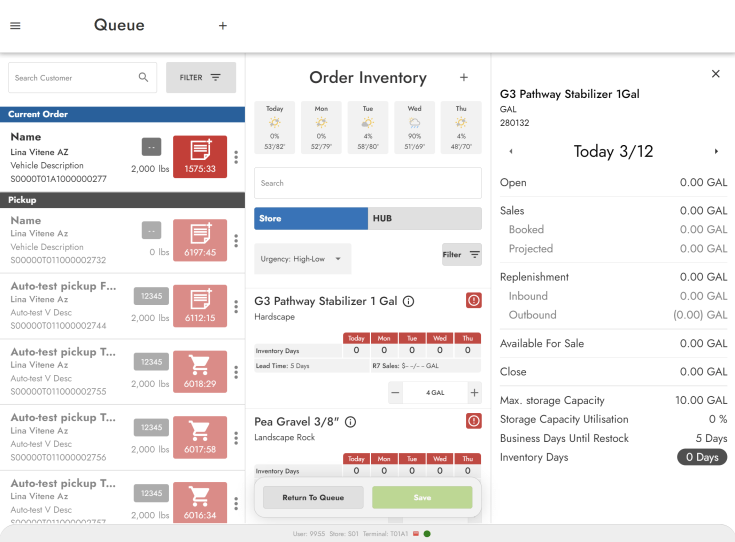Expand the Urgency: High-Low dropdown
Viewport: 735px width, 542px height.
[302, 259]
